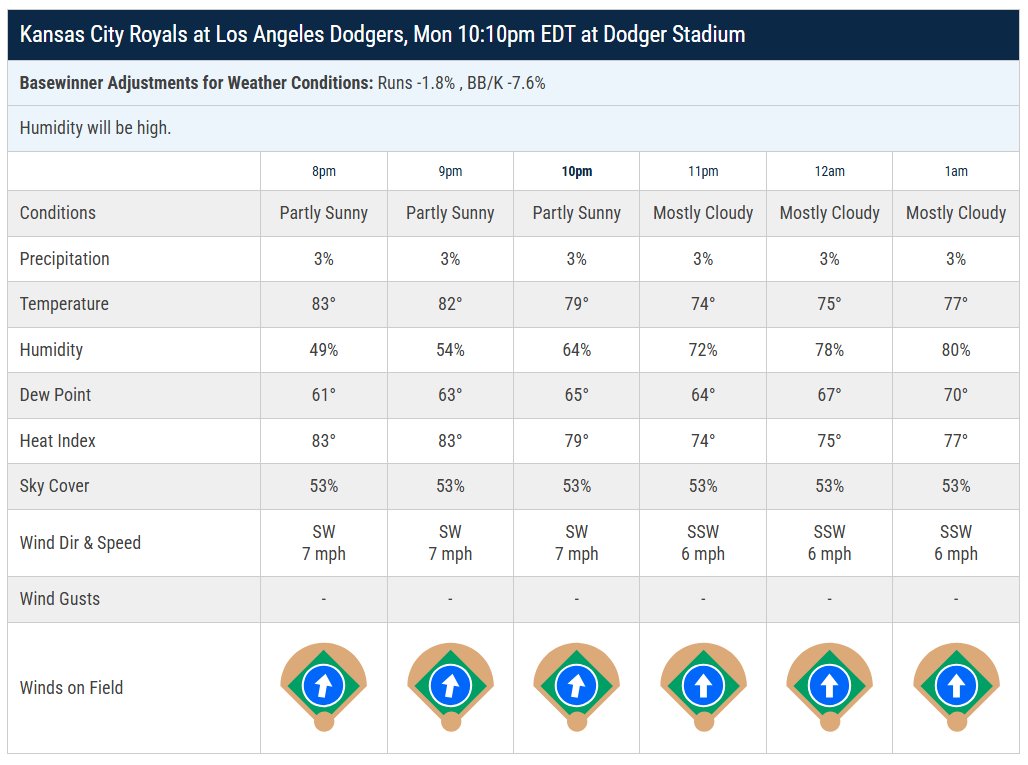Click the 80% humidity value at 1am
Image resolution: width=1028 pixels, height=765 pixels.
click(x=956, y=350)
